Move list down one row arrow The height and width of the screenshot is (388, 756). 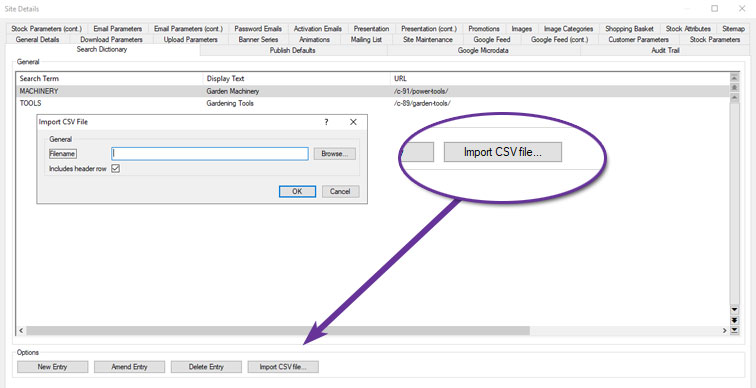(x=734, y=309)
